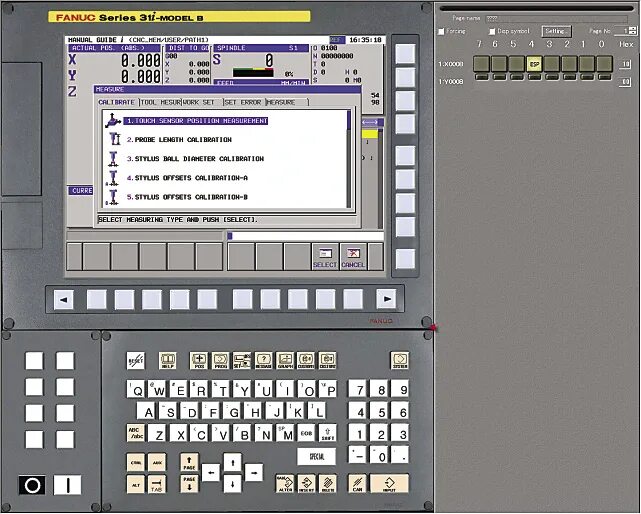Increase Page No. with stepper up arrow
Screen dimensions: 641x514
coord(633,29)
